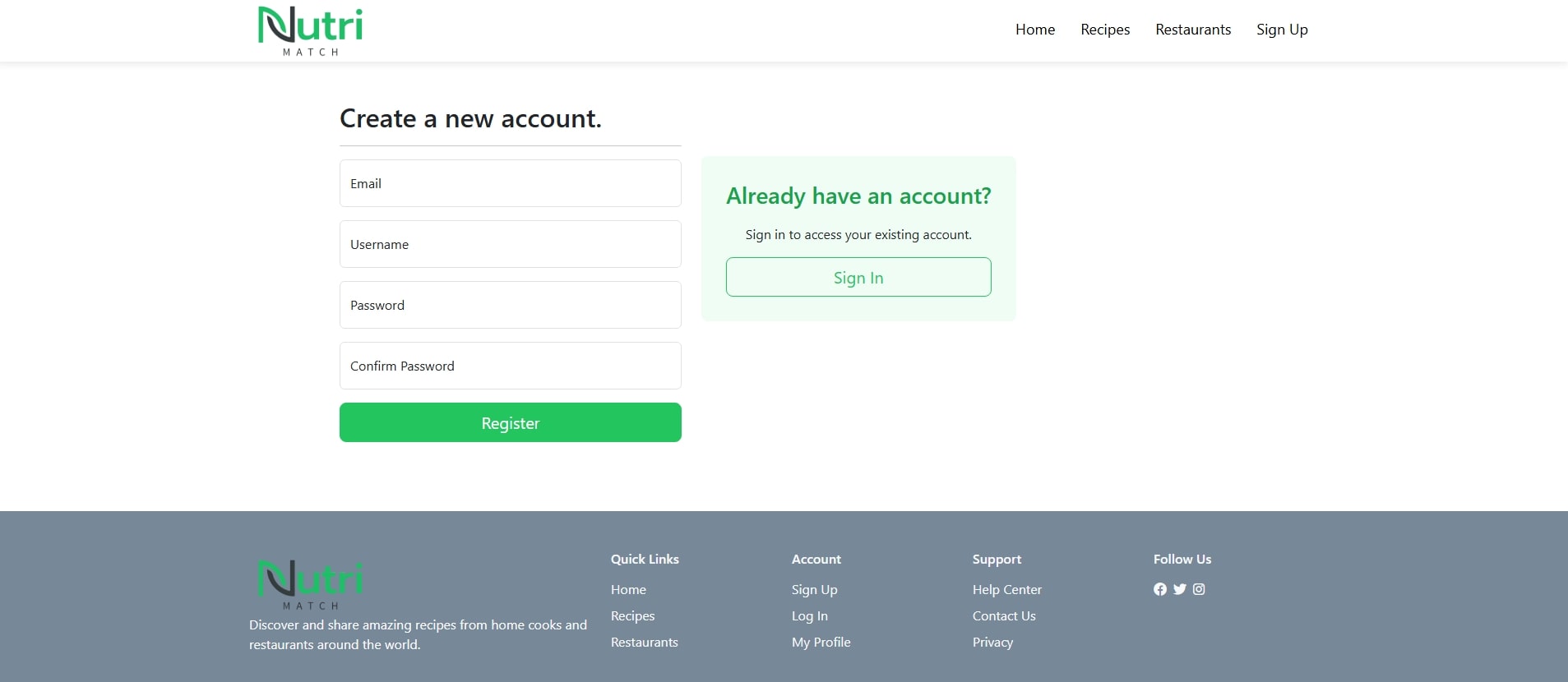Select the Password input field
The image size is (1568, 682).
pos(510,305)
